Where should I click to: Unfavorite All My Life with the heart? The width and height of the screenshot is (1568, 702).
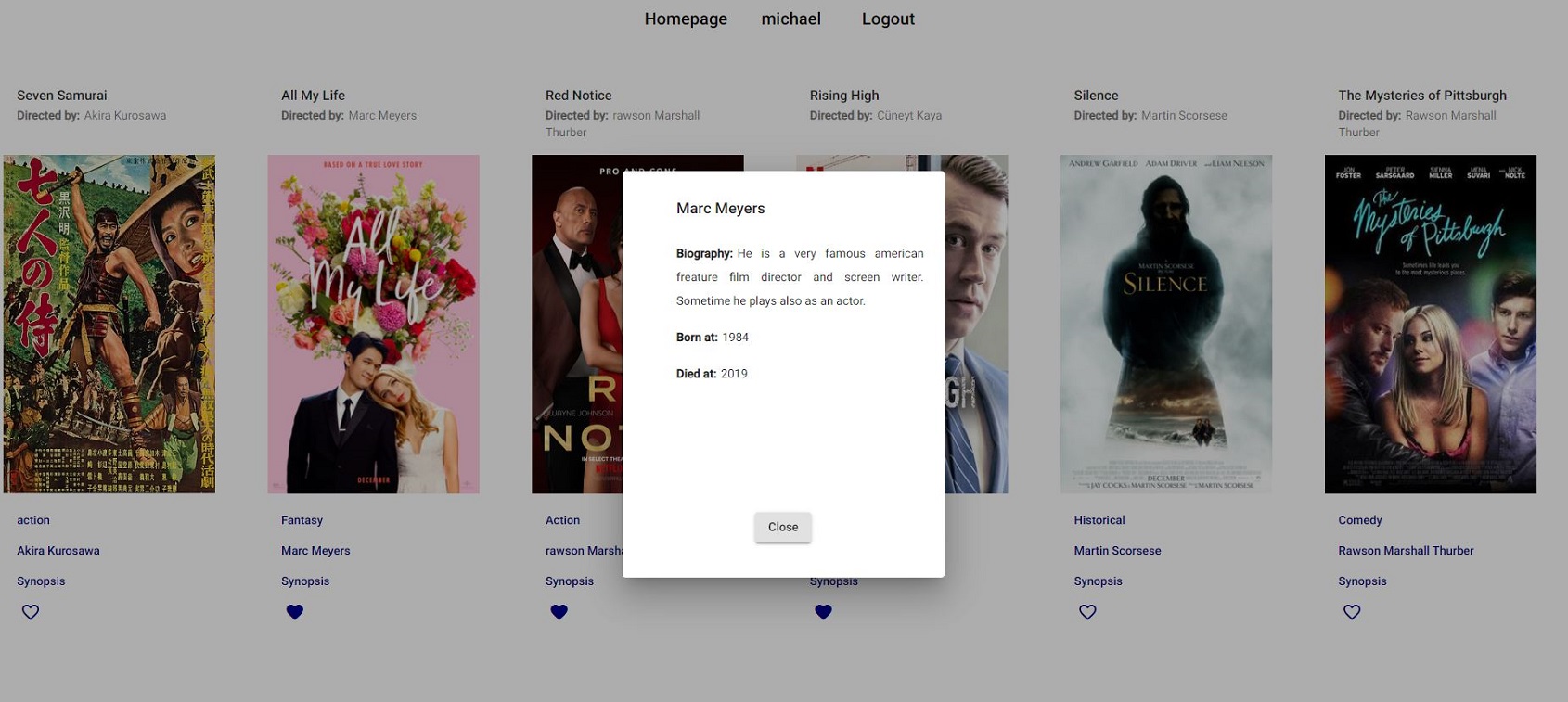[x=295, y=612]
